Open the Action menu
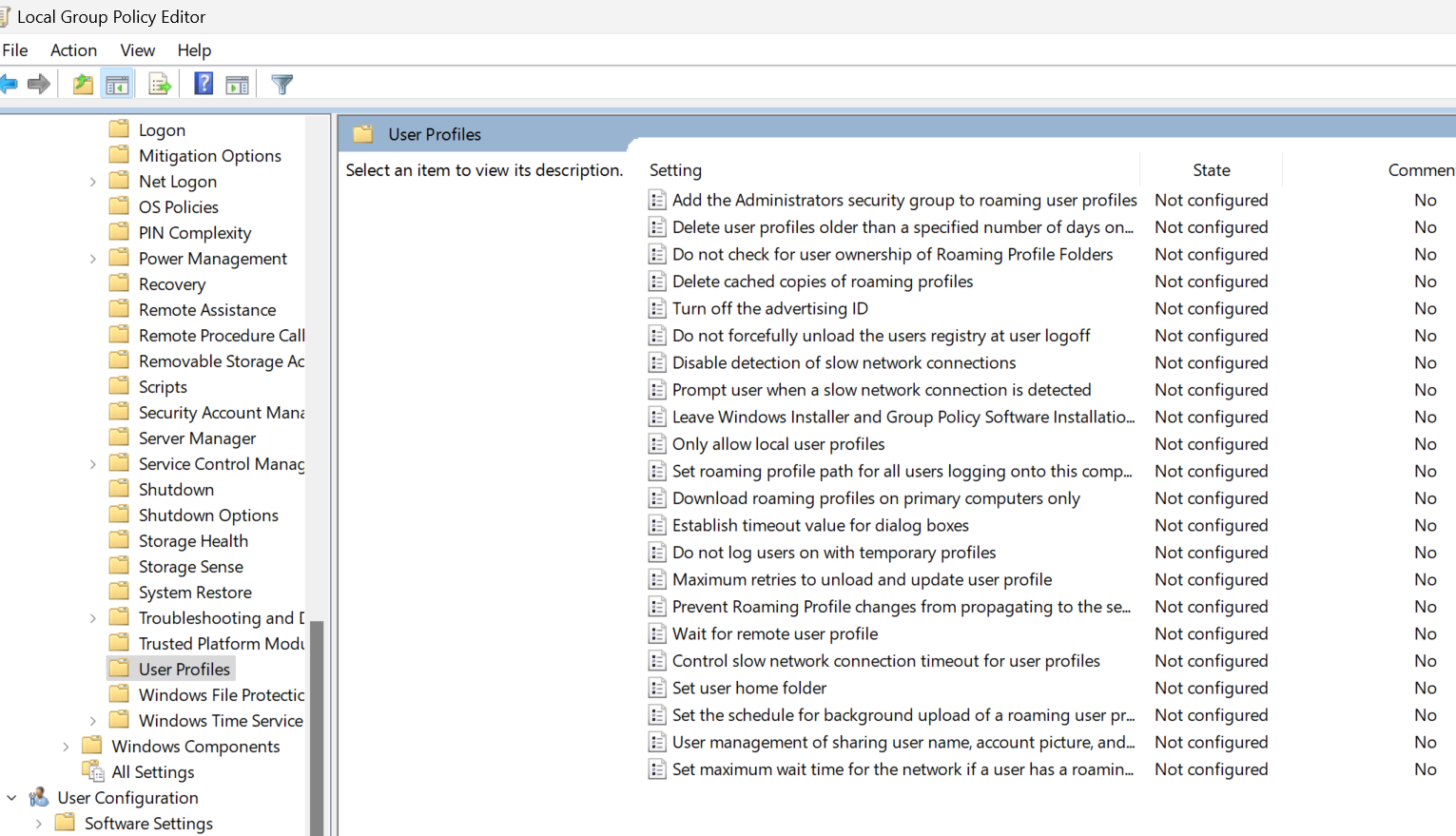 73,49
